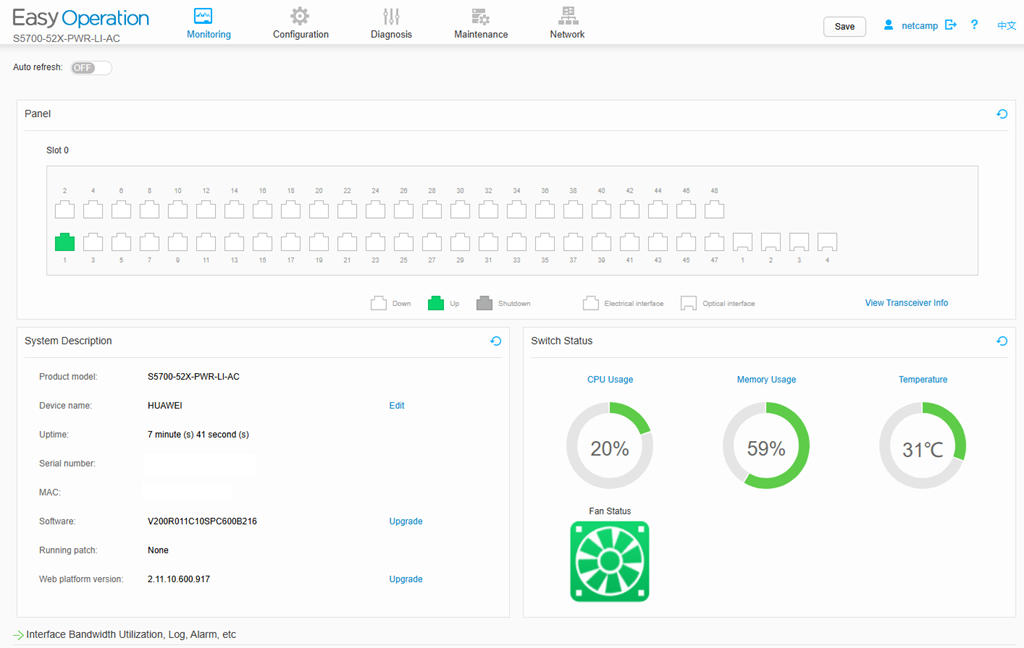Click port 48 on the panel
Image resolution: width=1024 pixels, height=648 pixels.
[714, 209]
